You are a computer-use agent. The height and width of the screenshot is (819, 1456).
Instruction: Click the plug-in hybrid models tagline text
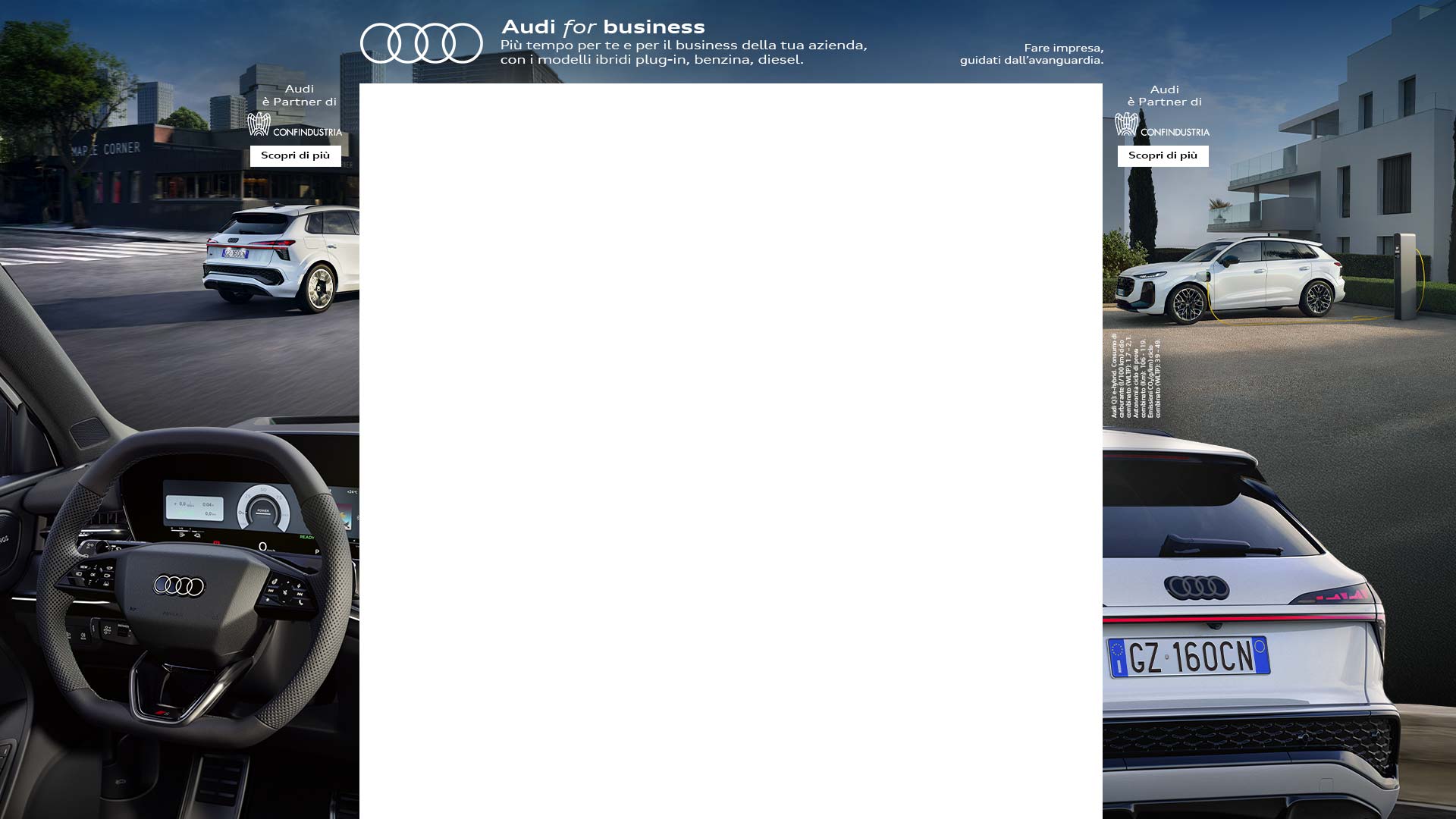pyautogui.click(x=682, y=52)
